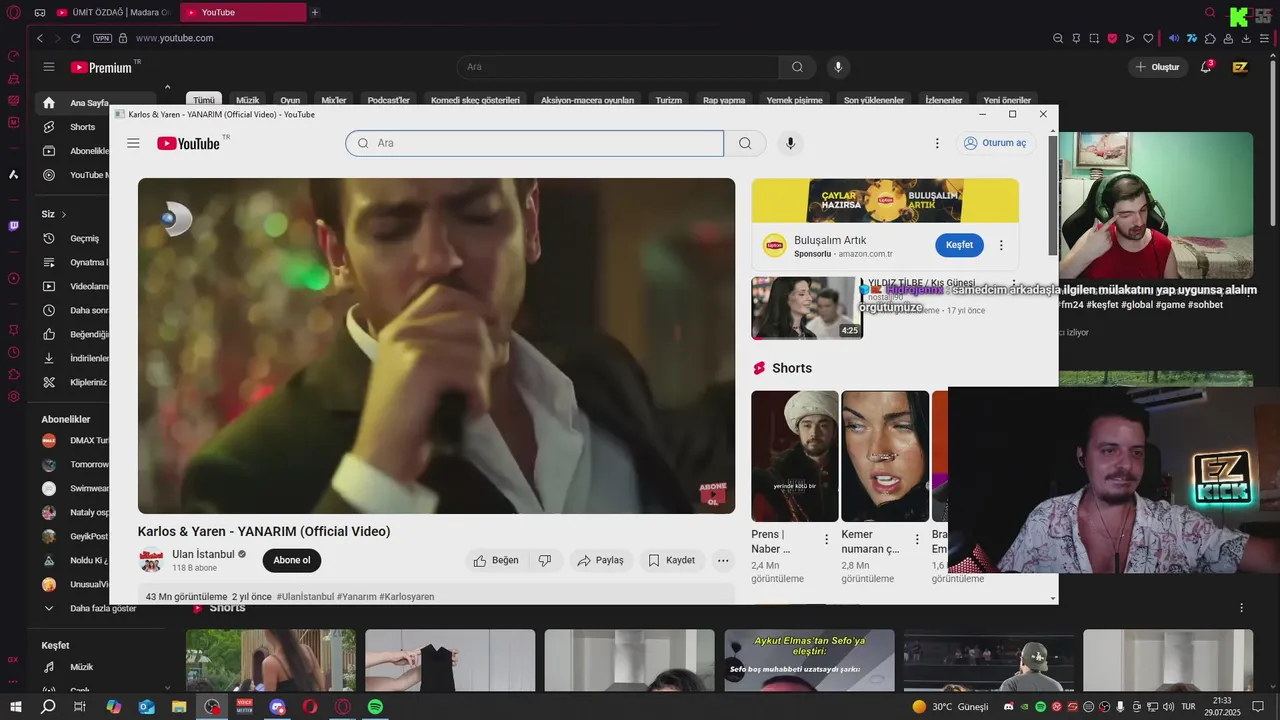Click the www.youtube.com address bar
The image size is (1280, 720).
pos(175,38)
